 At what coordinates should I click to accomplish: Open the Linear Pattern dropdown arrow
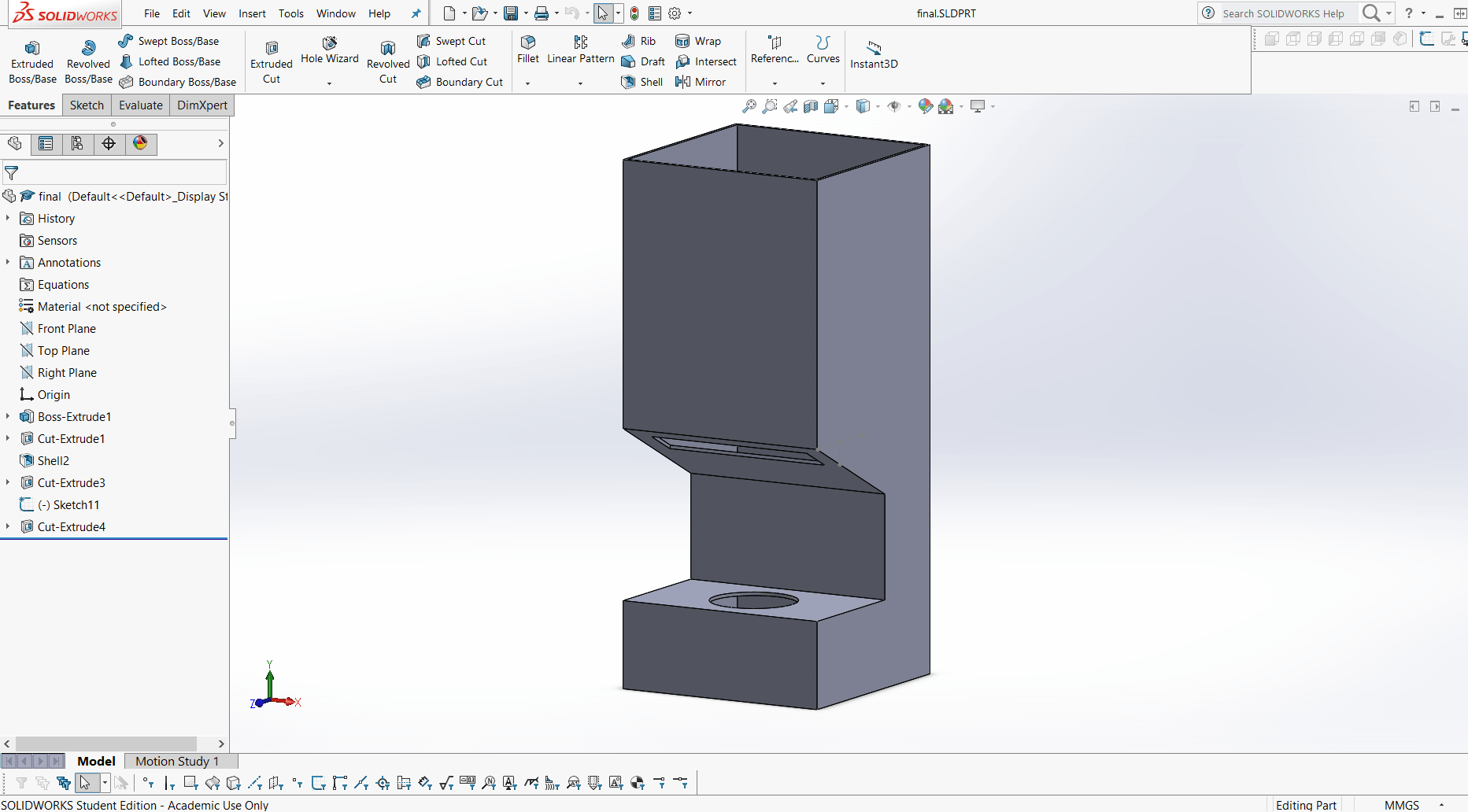pyautogui.click(x=580, y=83)
